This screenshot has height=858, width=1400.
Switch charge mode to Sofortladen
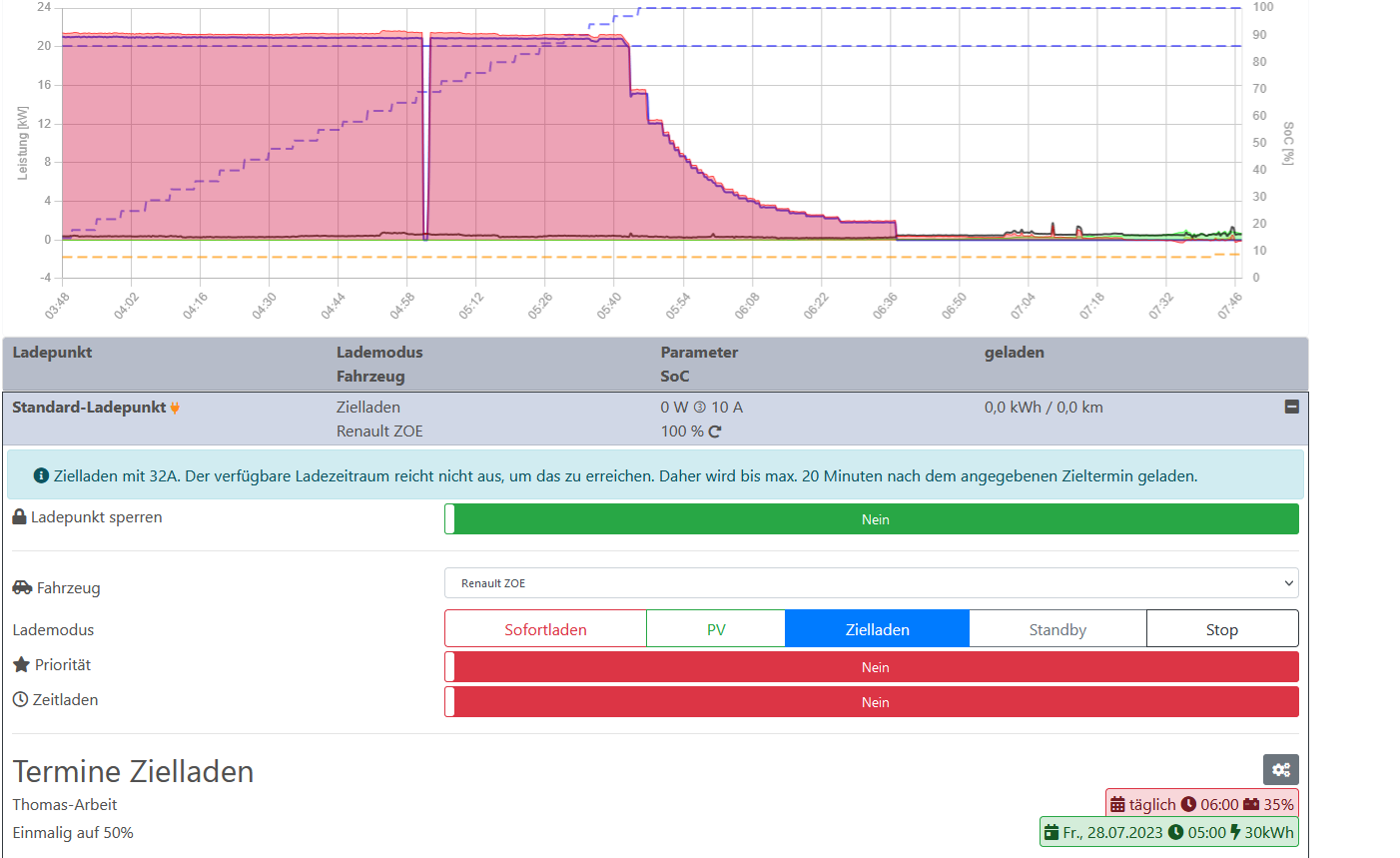[545, 629]
